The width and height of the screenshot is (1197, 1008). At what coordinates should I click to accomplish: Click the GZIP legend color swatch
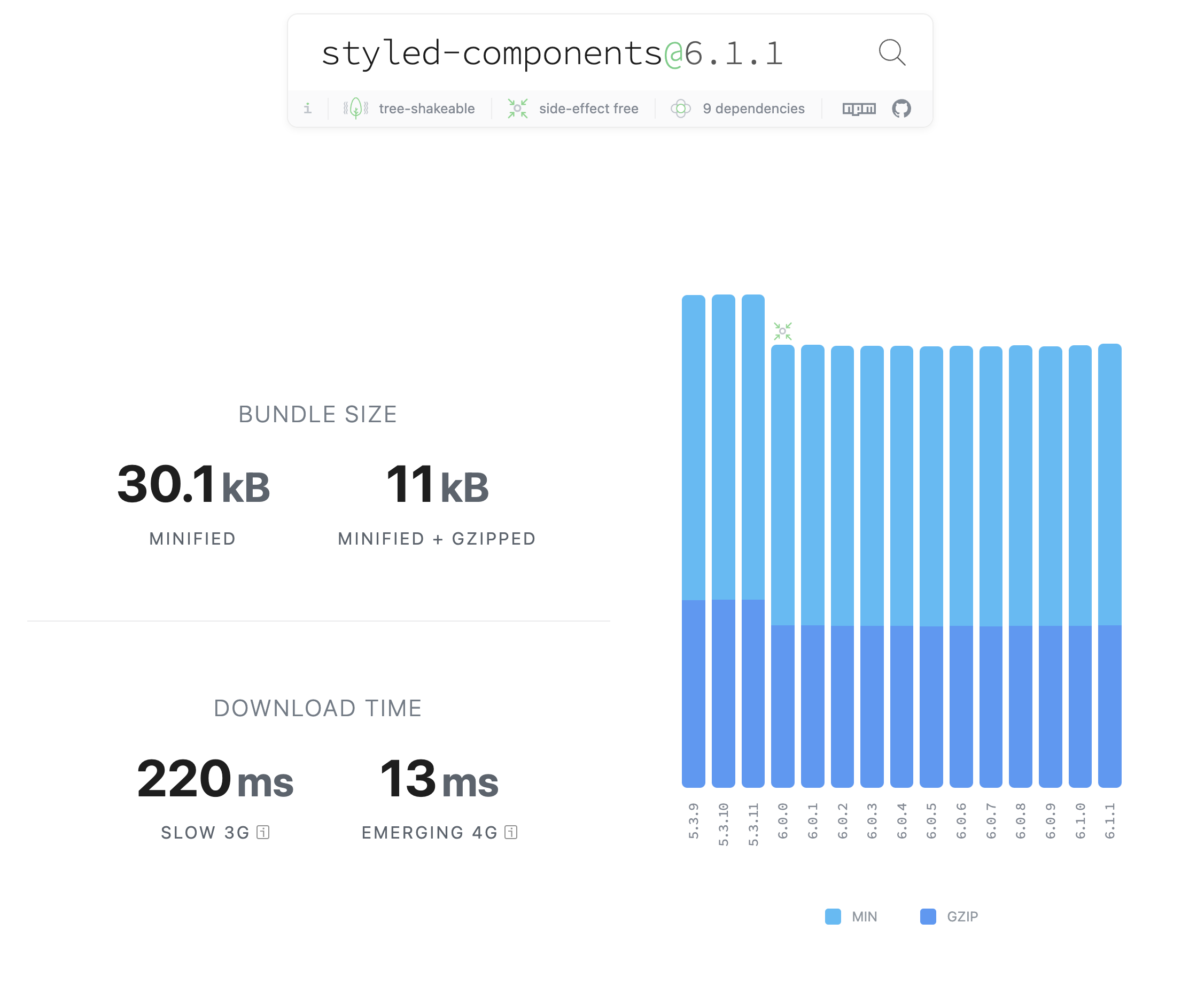coord(928,916)
